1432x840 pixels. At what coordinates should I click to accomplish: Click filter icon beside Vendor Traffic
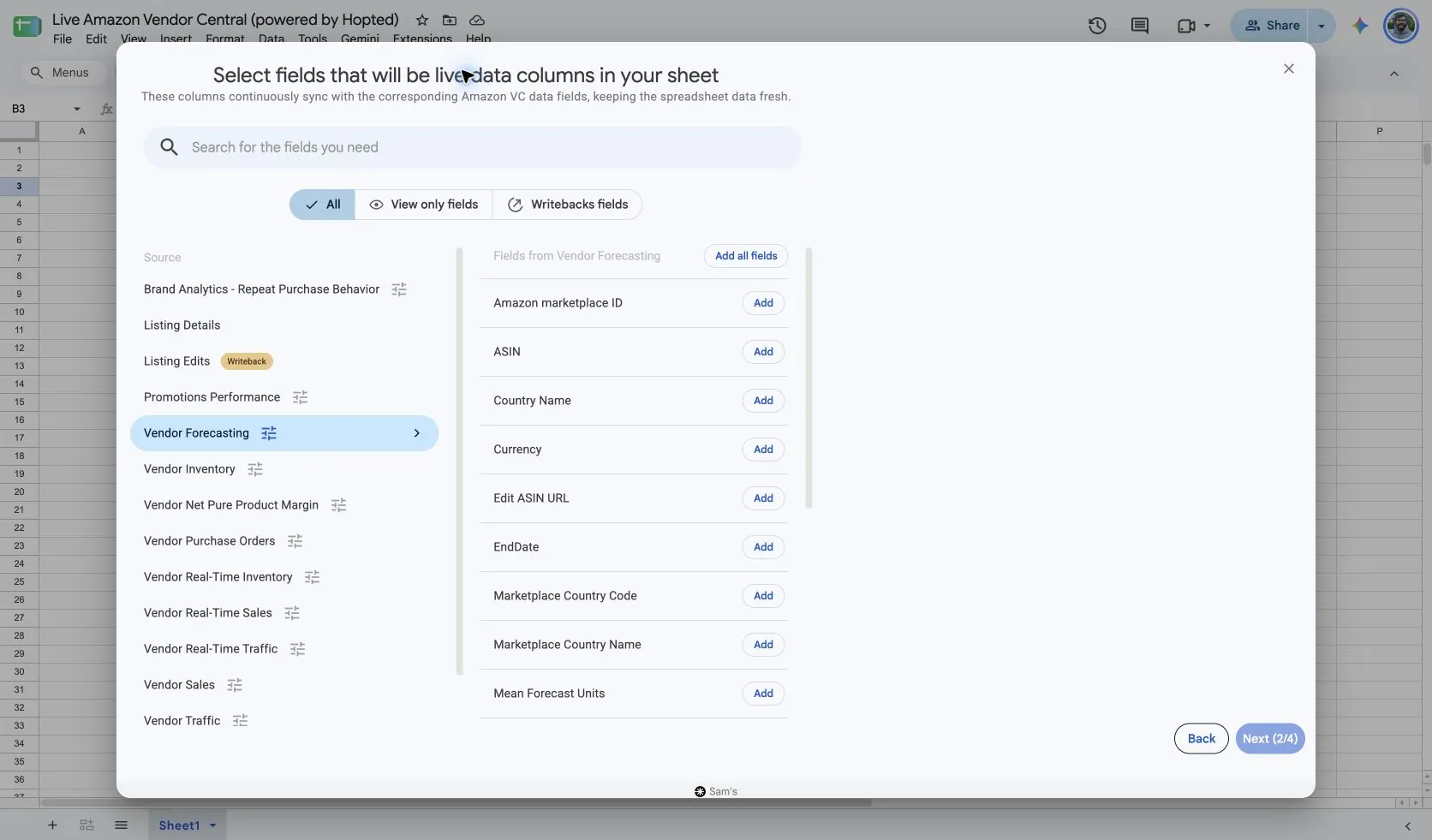click(x=240, y=721)
